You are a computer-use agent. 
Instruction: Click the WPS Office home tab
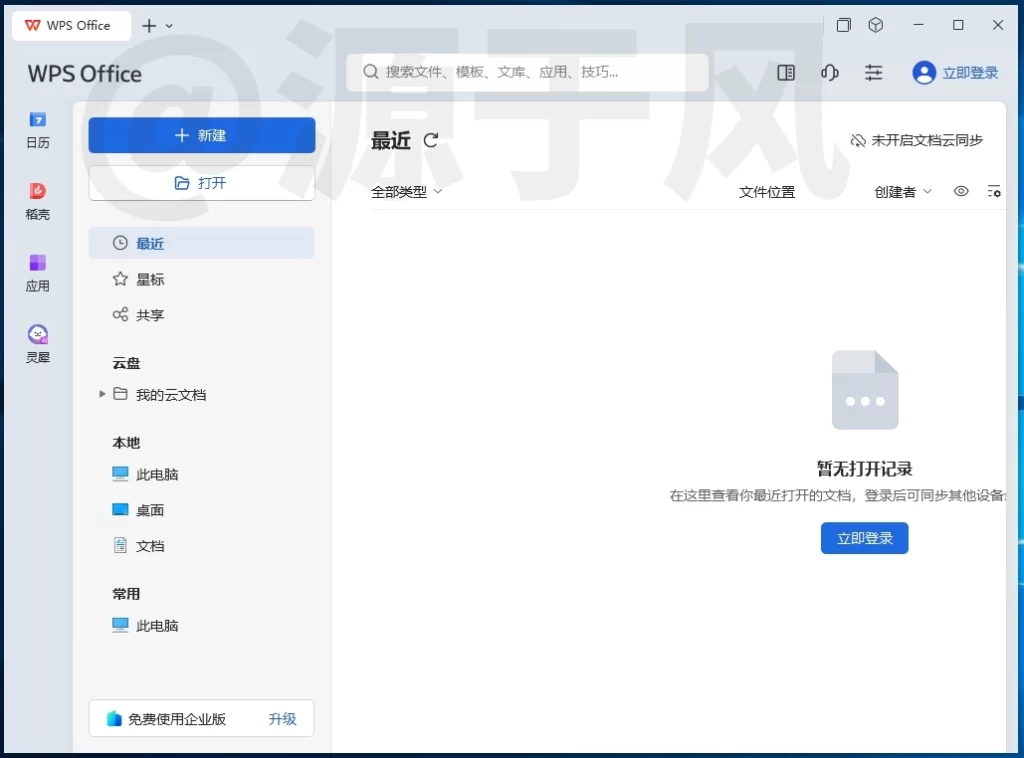[71, 25]
